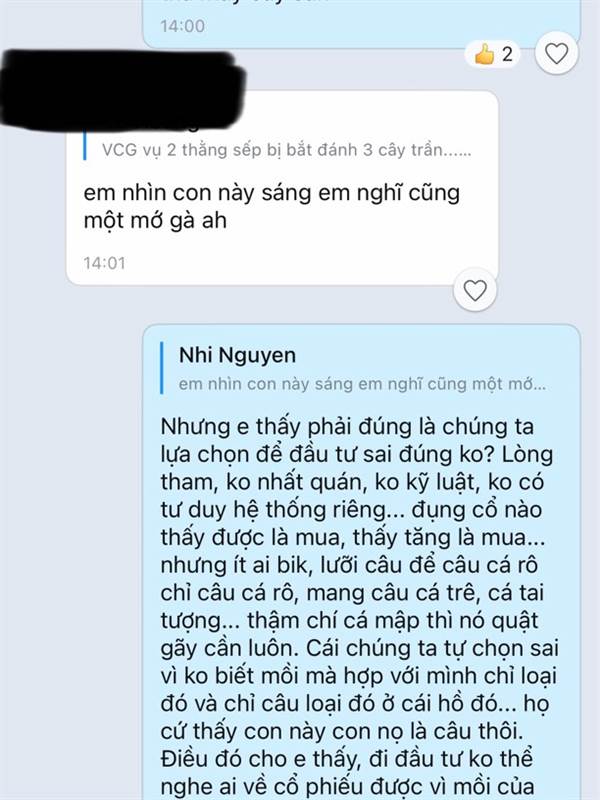Tap the heart icon under the 14:01 message

475,290
